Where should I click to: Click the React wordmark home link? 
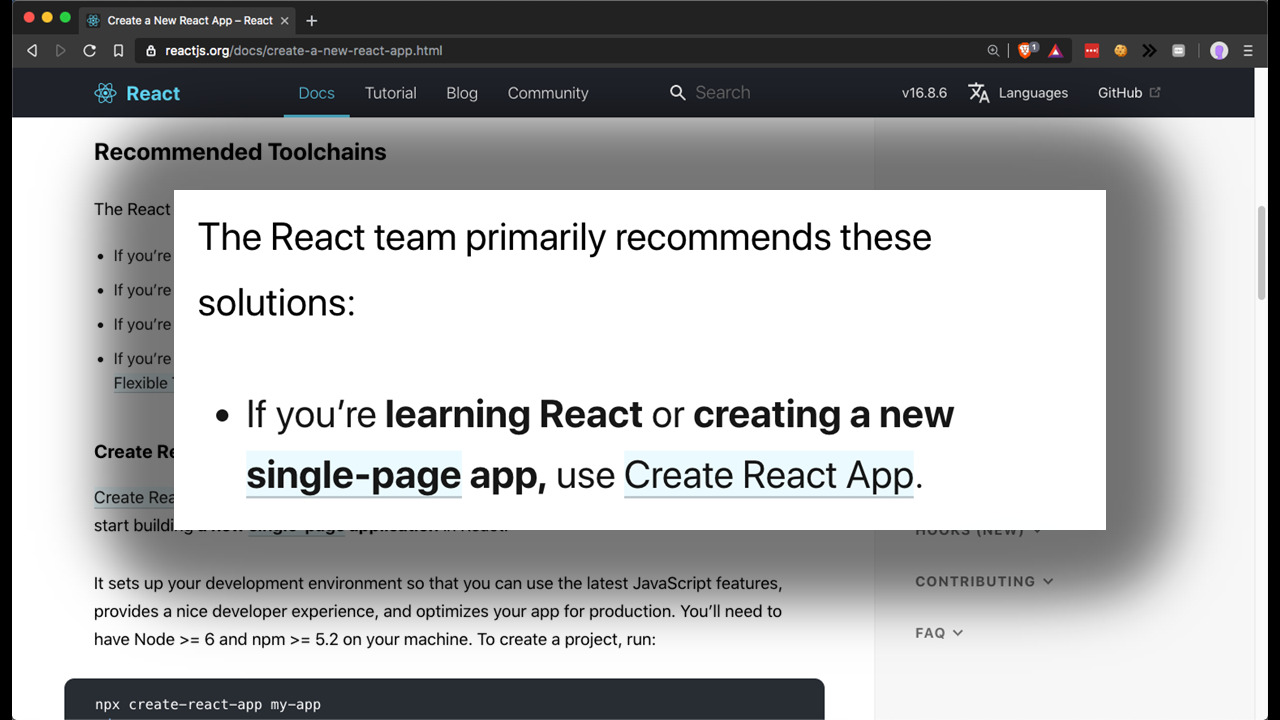tap(153, 93)
